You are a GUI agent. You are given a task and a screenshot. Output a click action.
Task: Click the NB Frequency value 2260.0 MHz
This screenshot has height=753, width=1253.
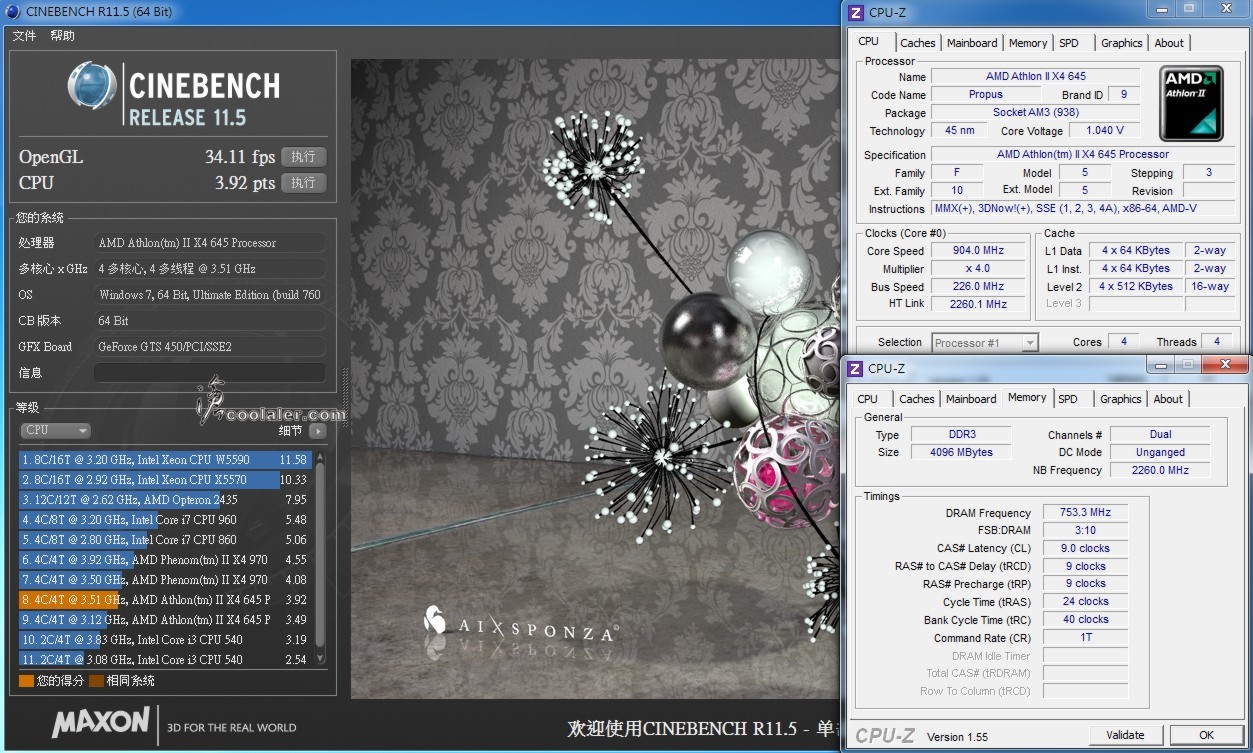1160,470
